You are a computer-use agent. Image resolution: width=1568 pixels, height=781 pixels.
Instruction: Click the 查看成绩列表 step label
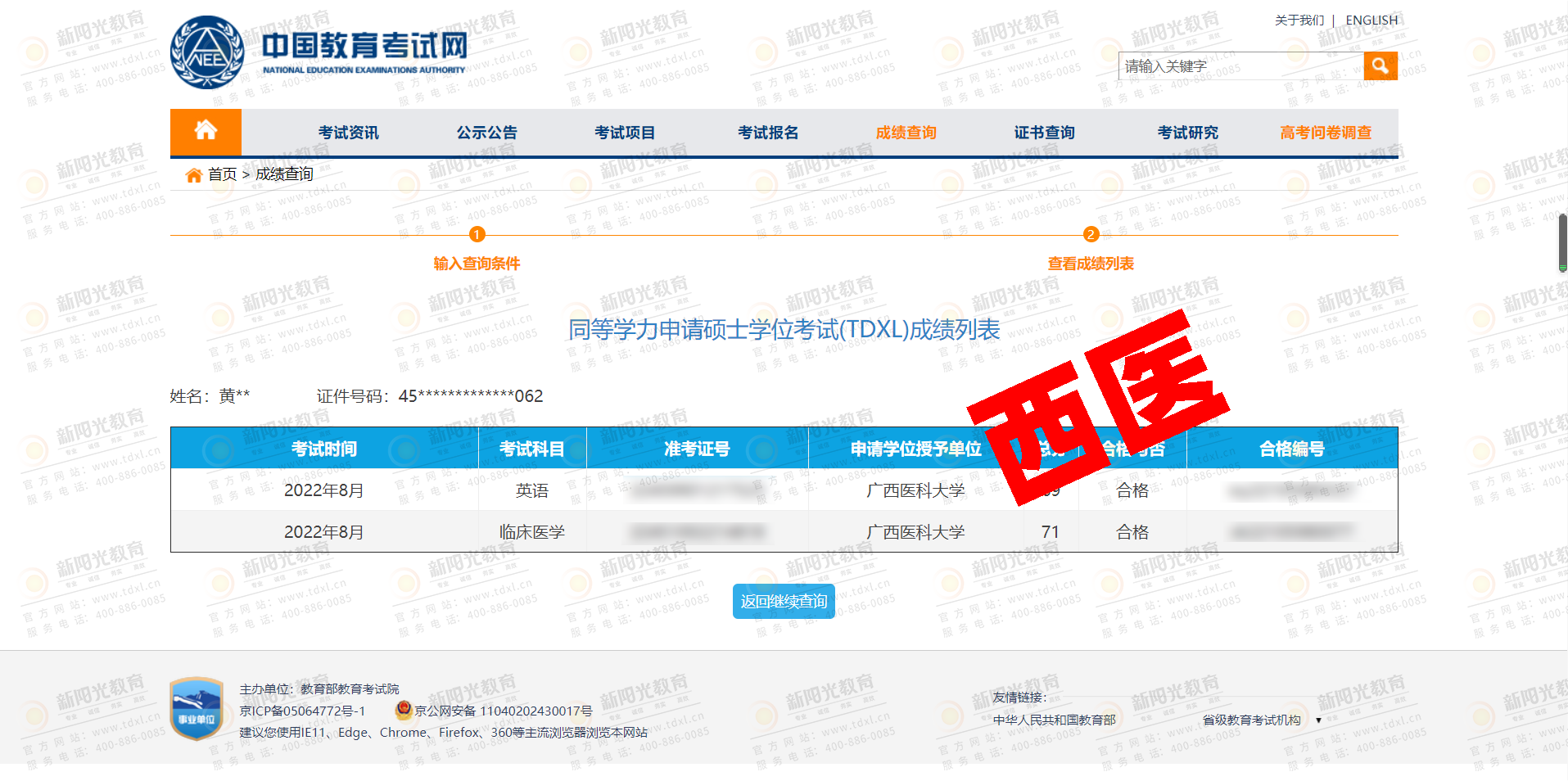(1091, 264)
